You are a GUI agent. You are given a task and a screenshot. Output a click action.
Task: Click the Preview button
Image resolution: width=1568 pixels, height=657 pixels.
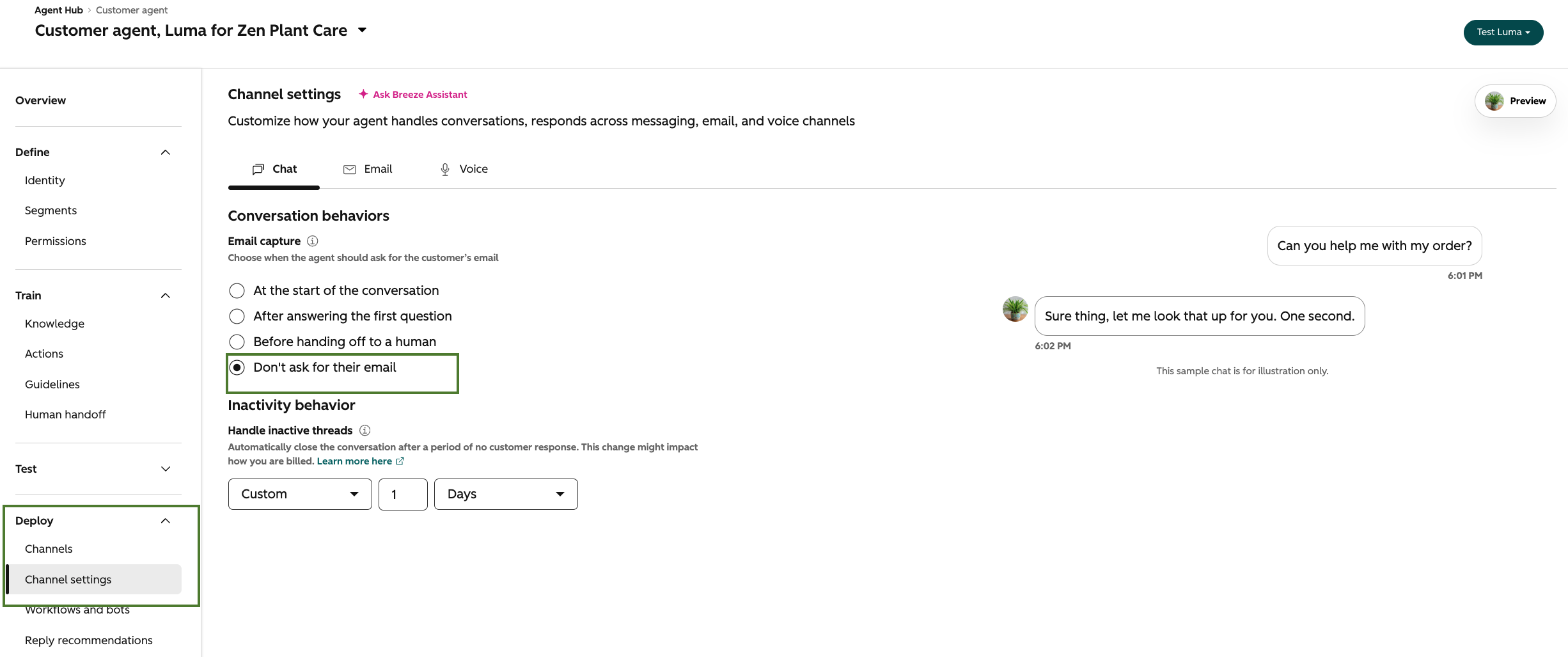1516,101
